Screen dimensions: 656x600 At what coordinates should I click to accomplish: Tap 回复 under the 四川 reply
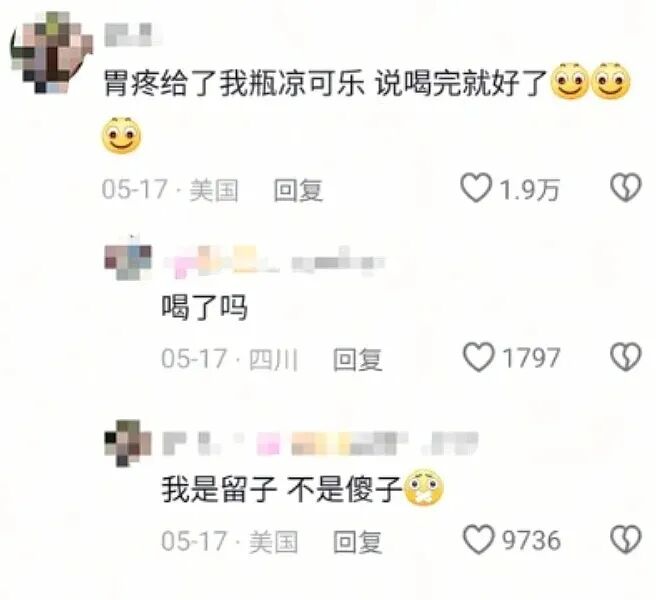point(358,359)
